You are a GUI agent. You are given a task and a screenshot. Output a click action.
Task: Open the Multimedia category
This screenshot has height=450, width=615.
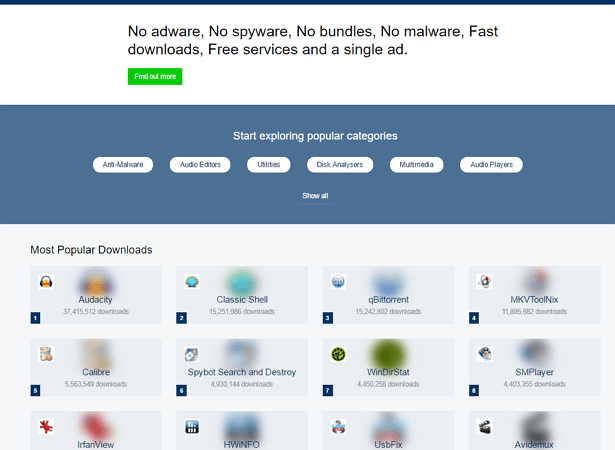tap(417, 165)
